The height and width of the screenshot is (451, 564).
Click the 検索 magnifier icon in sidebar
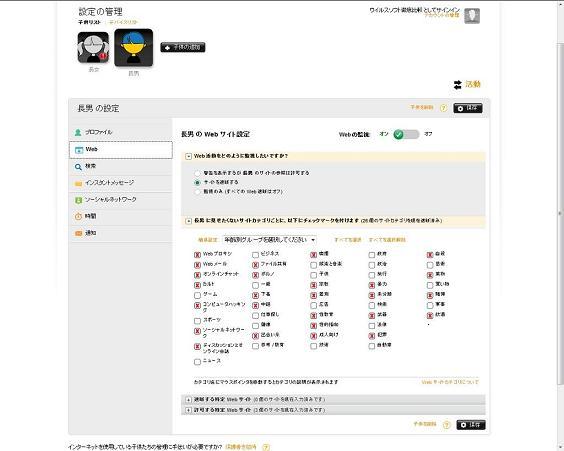click(78, 167)
